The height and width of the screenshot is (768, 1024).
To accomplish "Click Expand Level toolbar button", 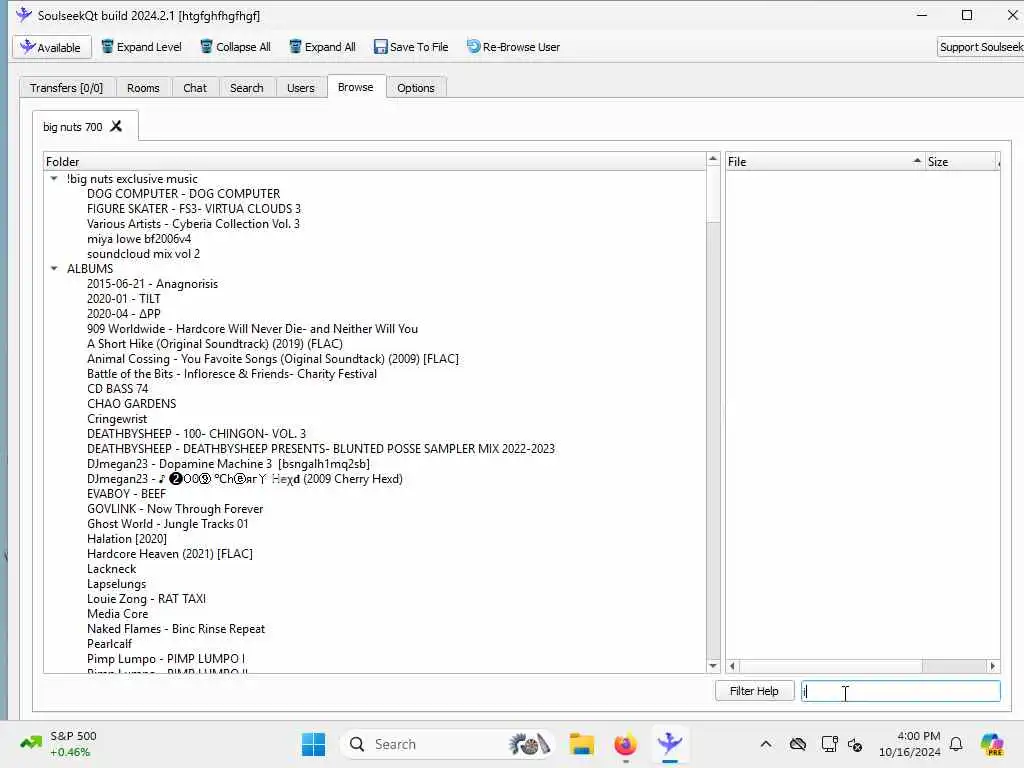I will [141, 47].
